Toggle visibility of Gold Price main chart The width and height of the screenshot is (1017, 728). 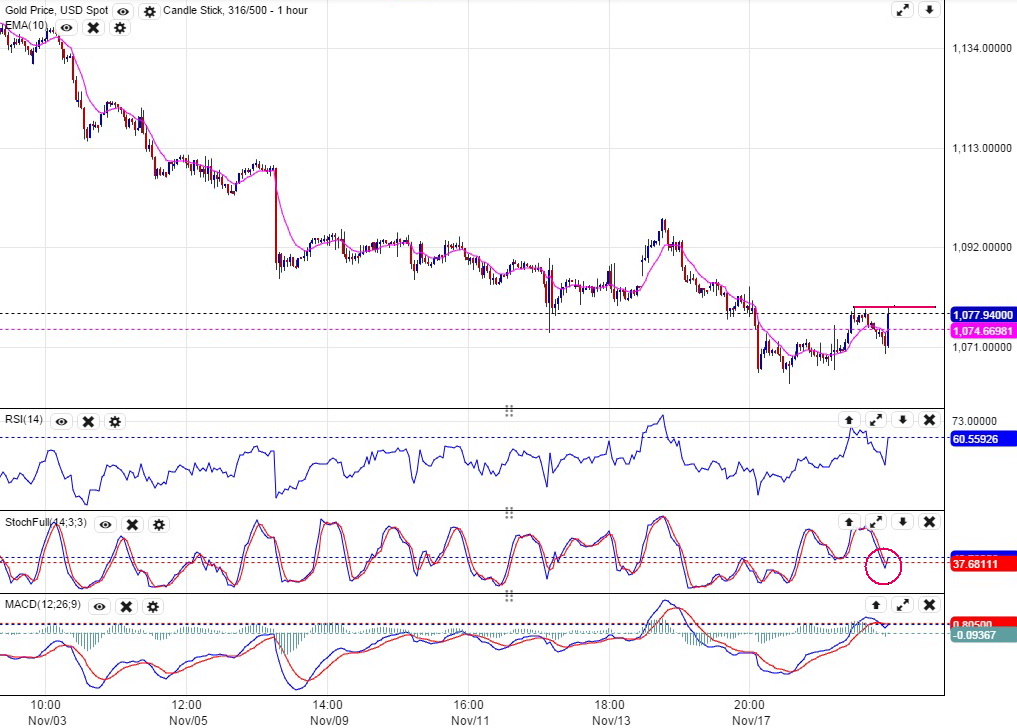[x=123, y=11]
